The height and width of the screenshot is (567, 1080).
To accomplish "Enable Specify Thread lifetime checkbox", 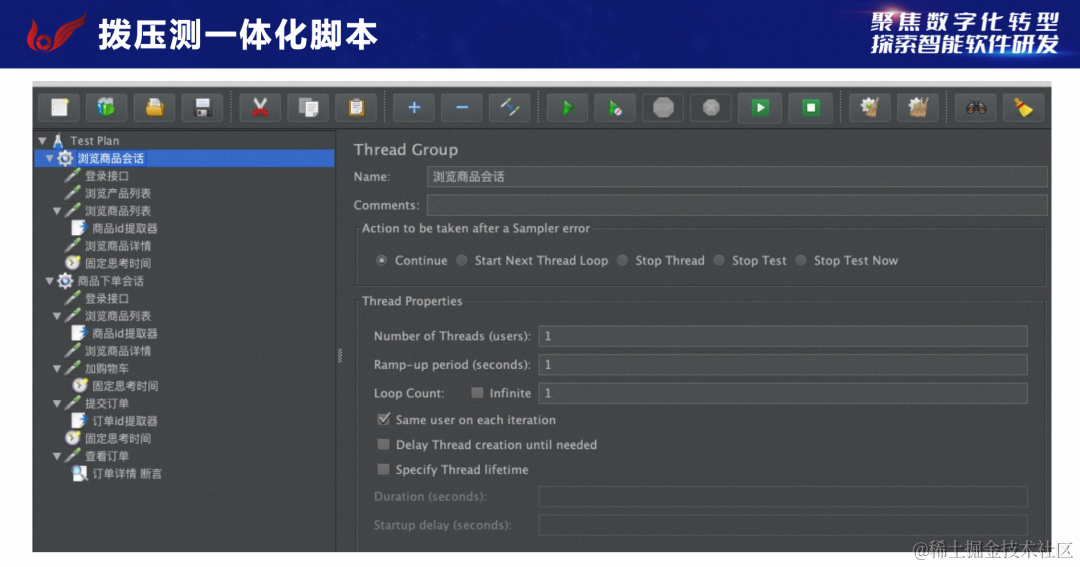I will (384, 469).
